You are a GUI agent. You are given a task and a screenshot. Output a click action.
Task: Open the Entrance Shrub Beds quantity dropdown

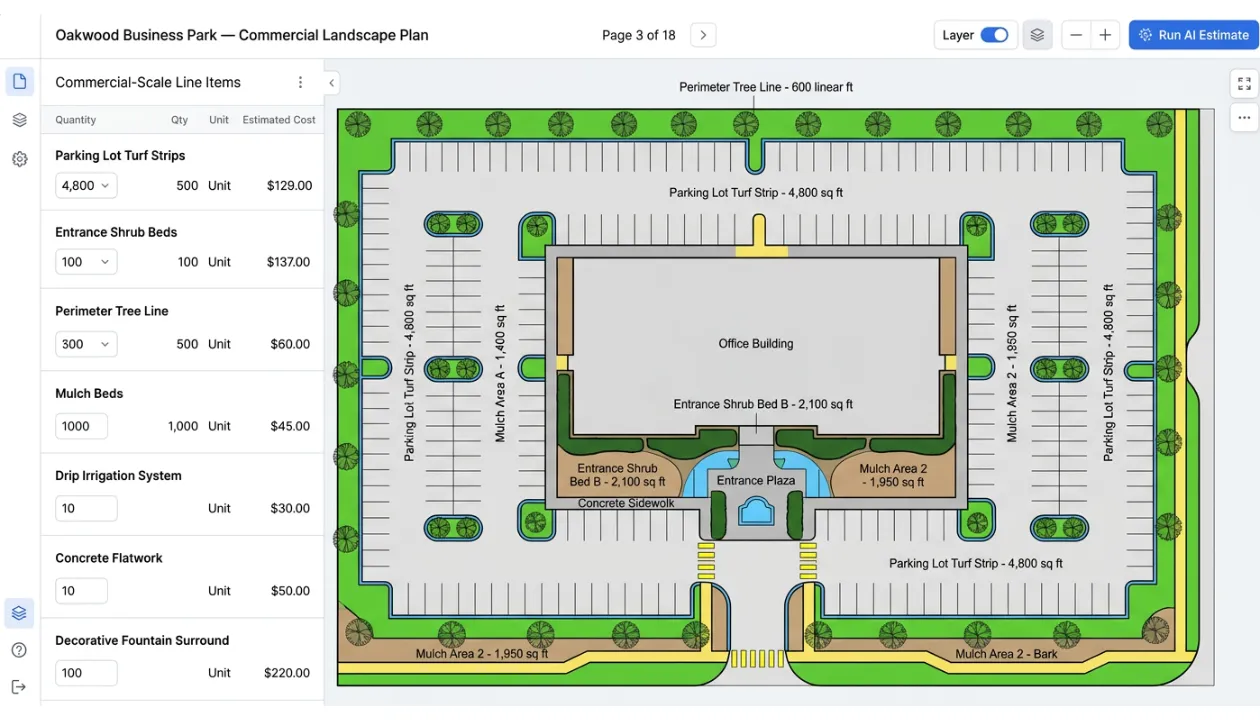pyautogui.click(x=86, y=261)
